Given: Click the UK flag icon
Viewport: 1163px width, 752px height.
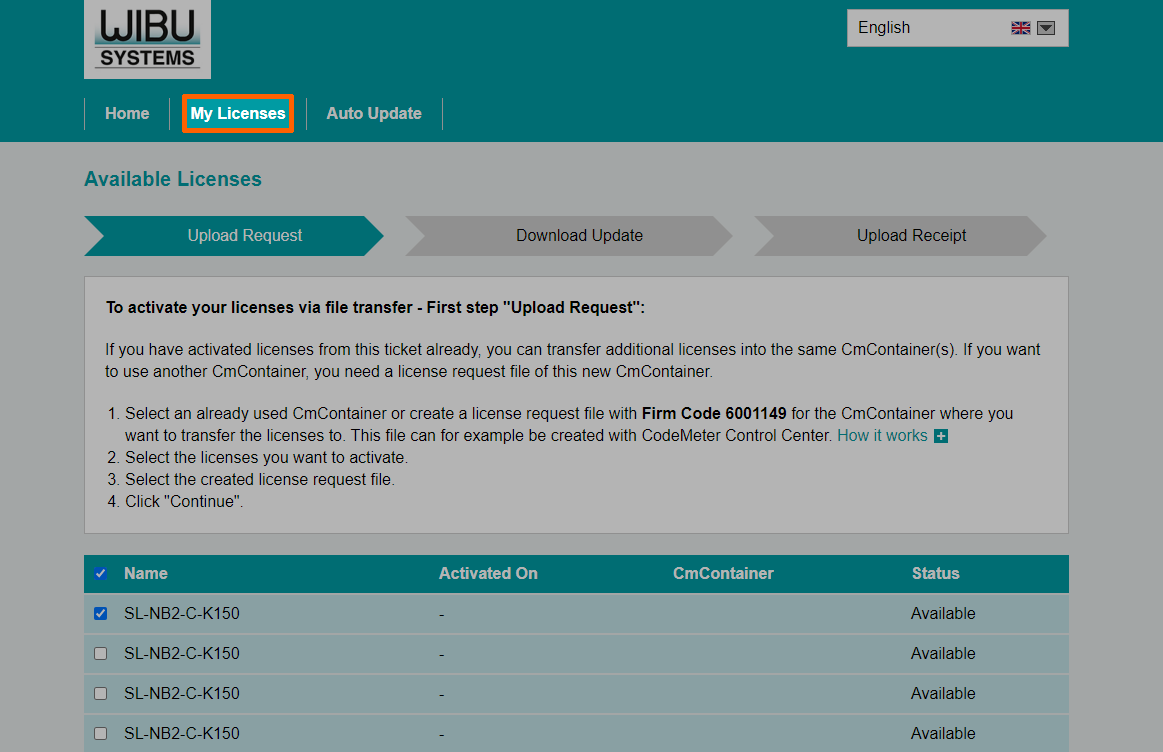Looking at the screenshot, I should click(1020, 28).
